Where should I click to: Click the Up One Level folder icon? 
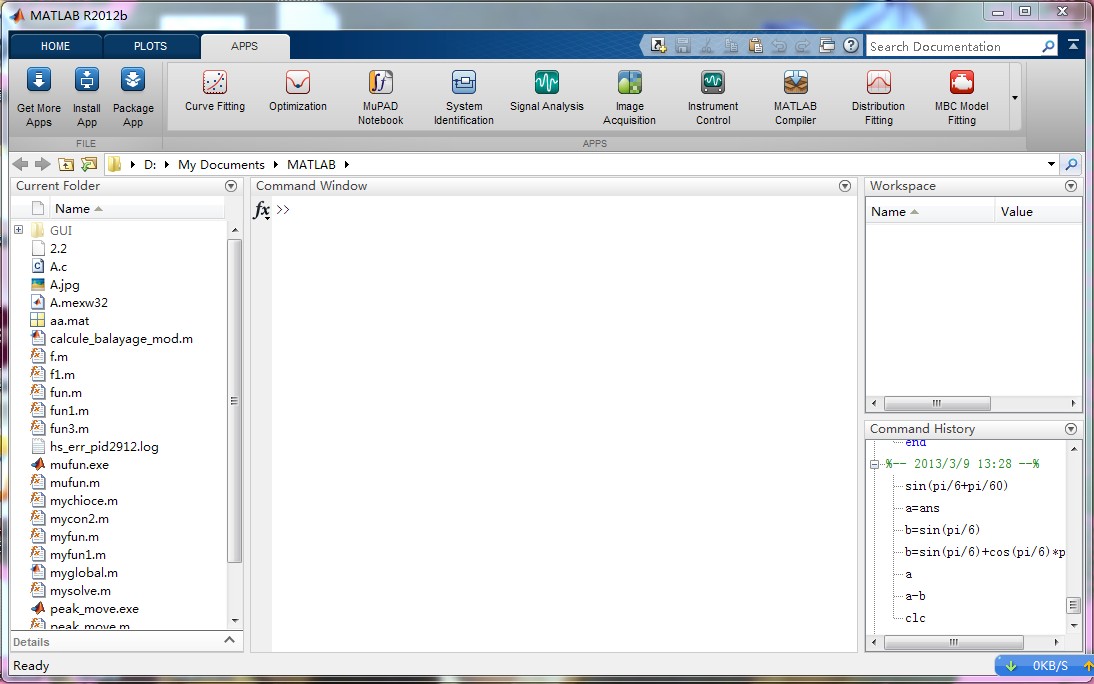point(66,164)
